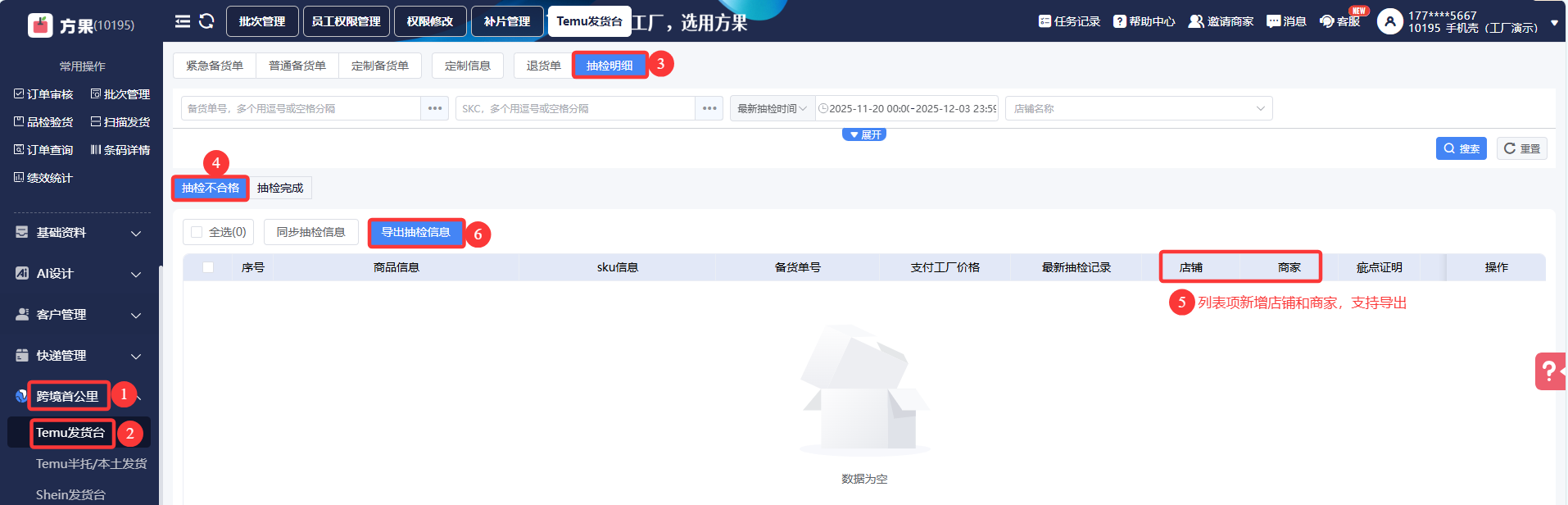
Task: Open 帮助中心 help center
Action: (1144, 21)
